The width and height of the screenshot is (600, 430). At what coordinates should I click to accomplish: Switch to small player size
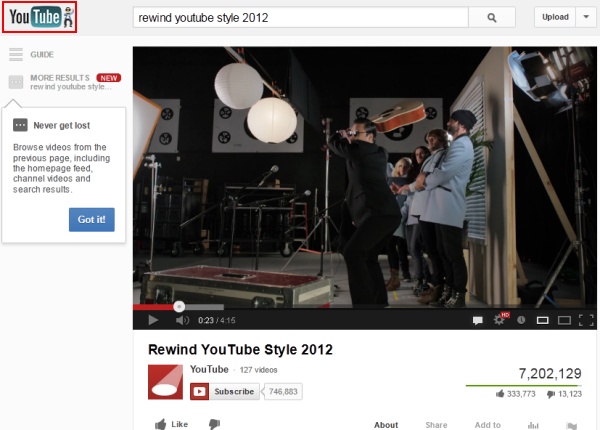pyautogui.click(x=543, y=320)
